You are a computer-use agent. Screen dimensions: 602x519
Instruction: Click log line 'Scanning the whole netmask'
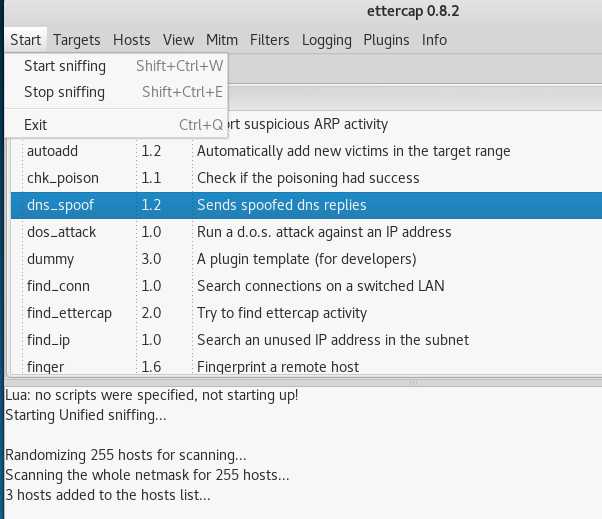[147, 475]
